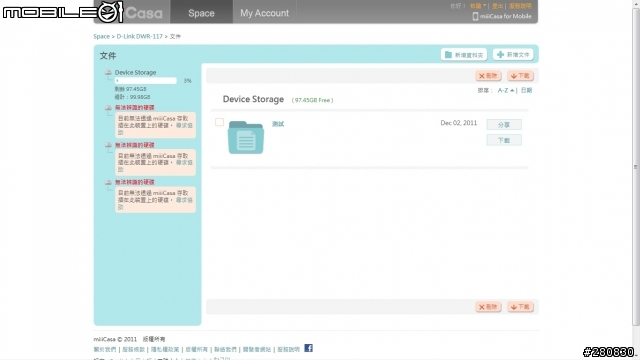Click 分享 share button for 測試
The height and width of the screenshot is (360, 640).
(504, 124)
